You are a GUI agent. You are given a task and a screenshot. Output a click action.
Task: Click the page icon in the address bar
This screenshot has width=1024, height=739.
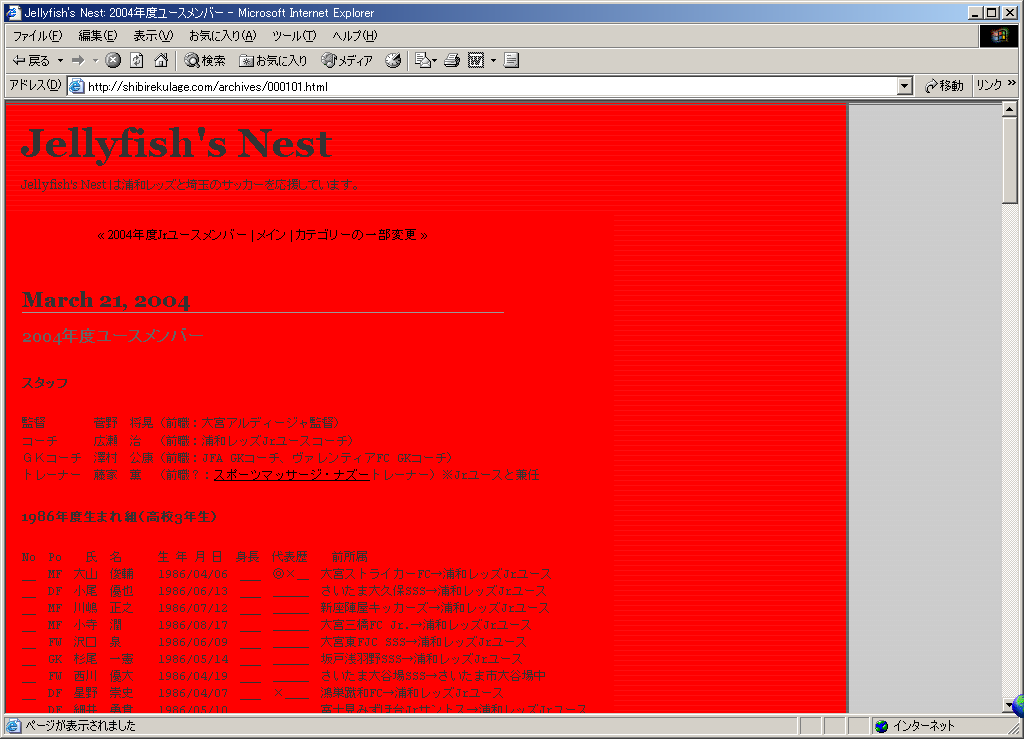pos(77,86)
